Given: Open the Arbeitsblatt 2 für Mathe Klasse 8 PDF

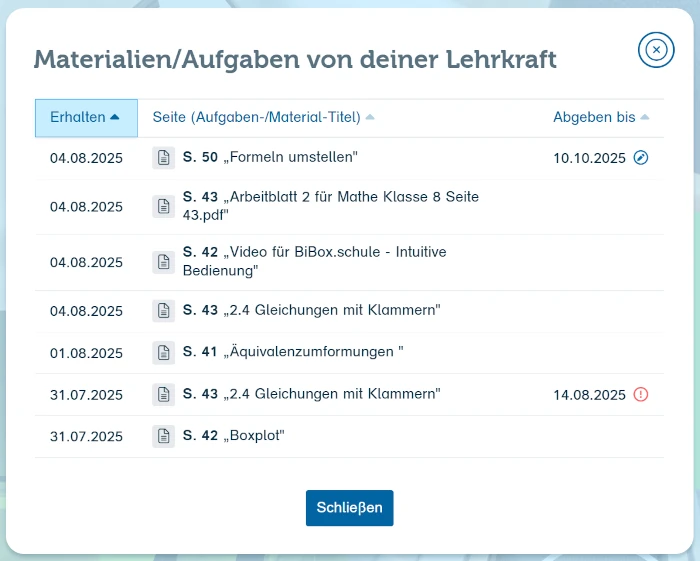Looking at the screenshot, I should click(330, 207).
